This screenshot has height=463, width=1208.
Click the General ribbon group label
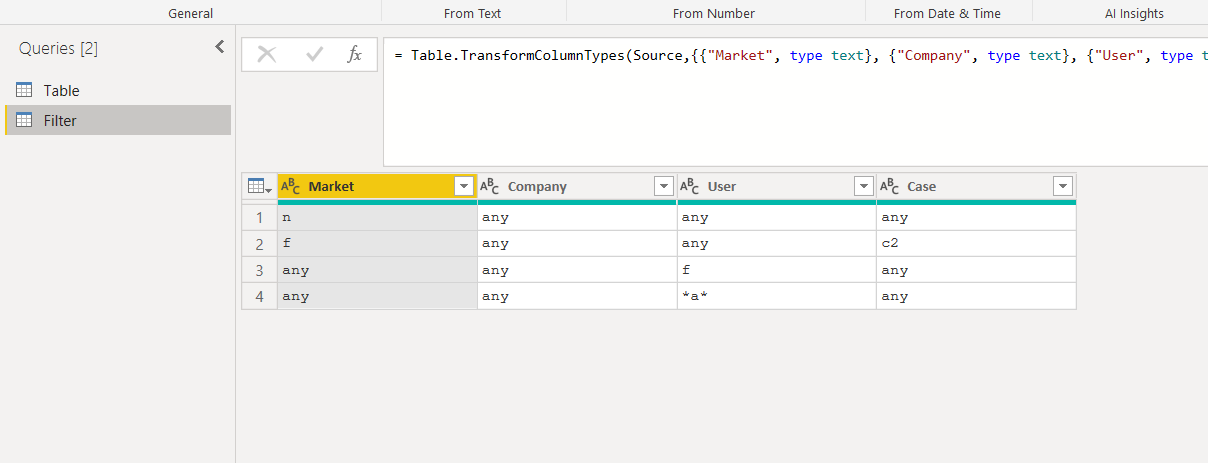(x=190, y=13)
